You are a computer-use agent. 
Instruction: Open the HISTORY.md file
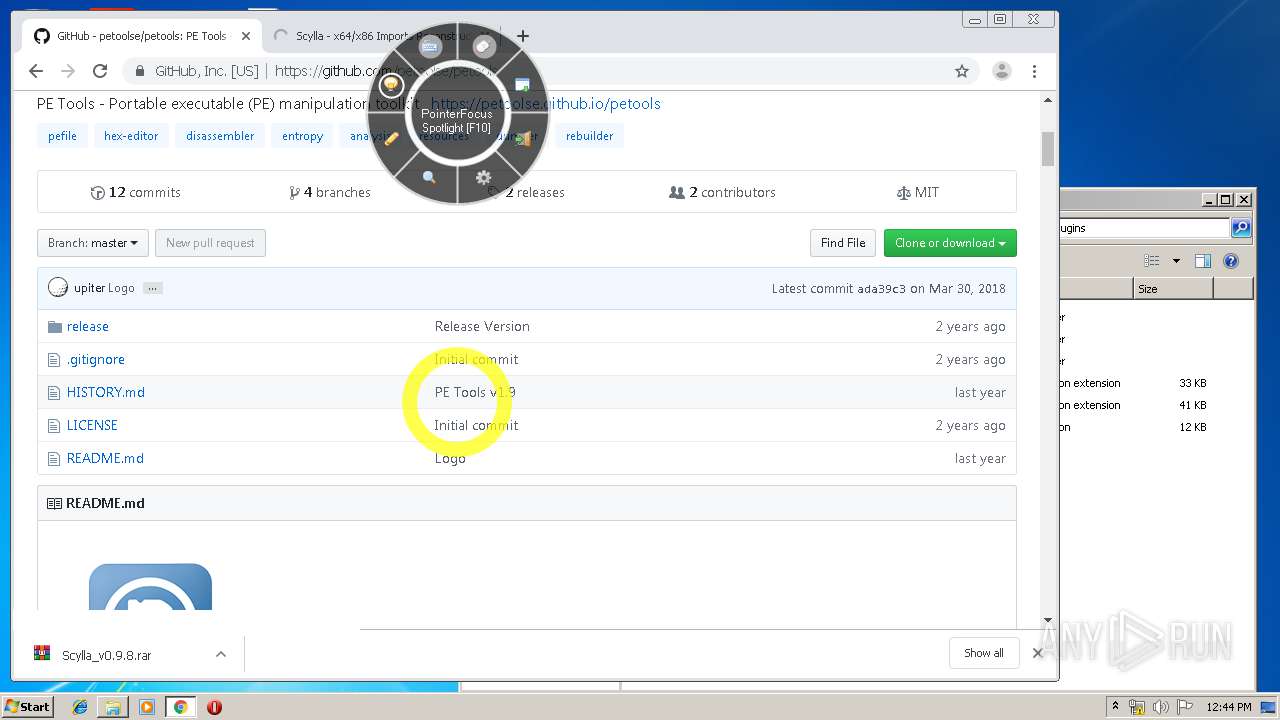click(106, 392)
